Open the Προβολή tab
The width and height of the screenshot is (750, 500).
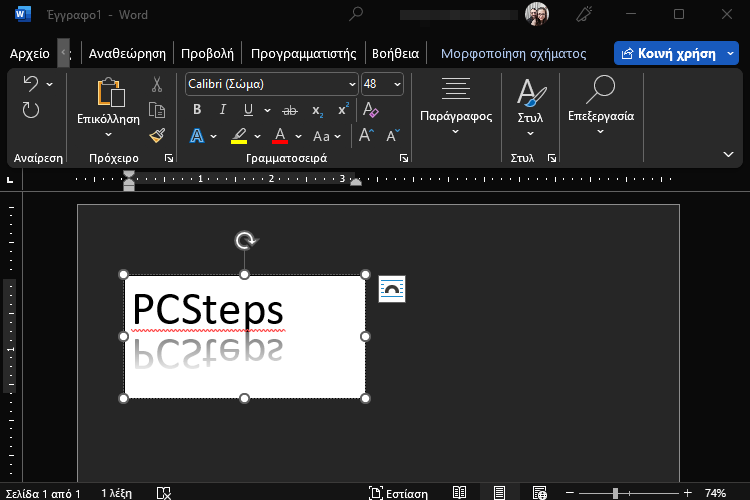point(208,54)
